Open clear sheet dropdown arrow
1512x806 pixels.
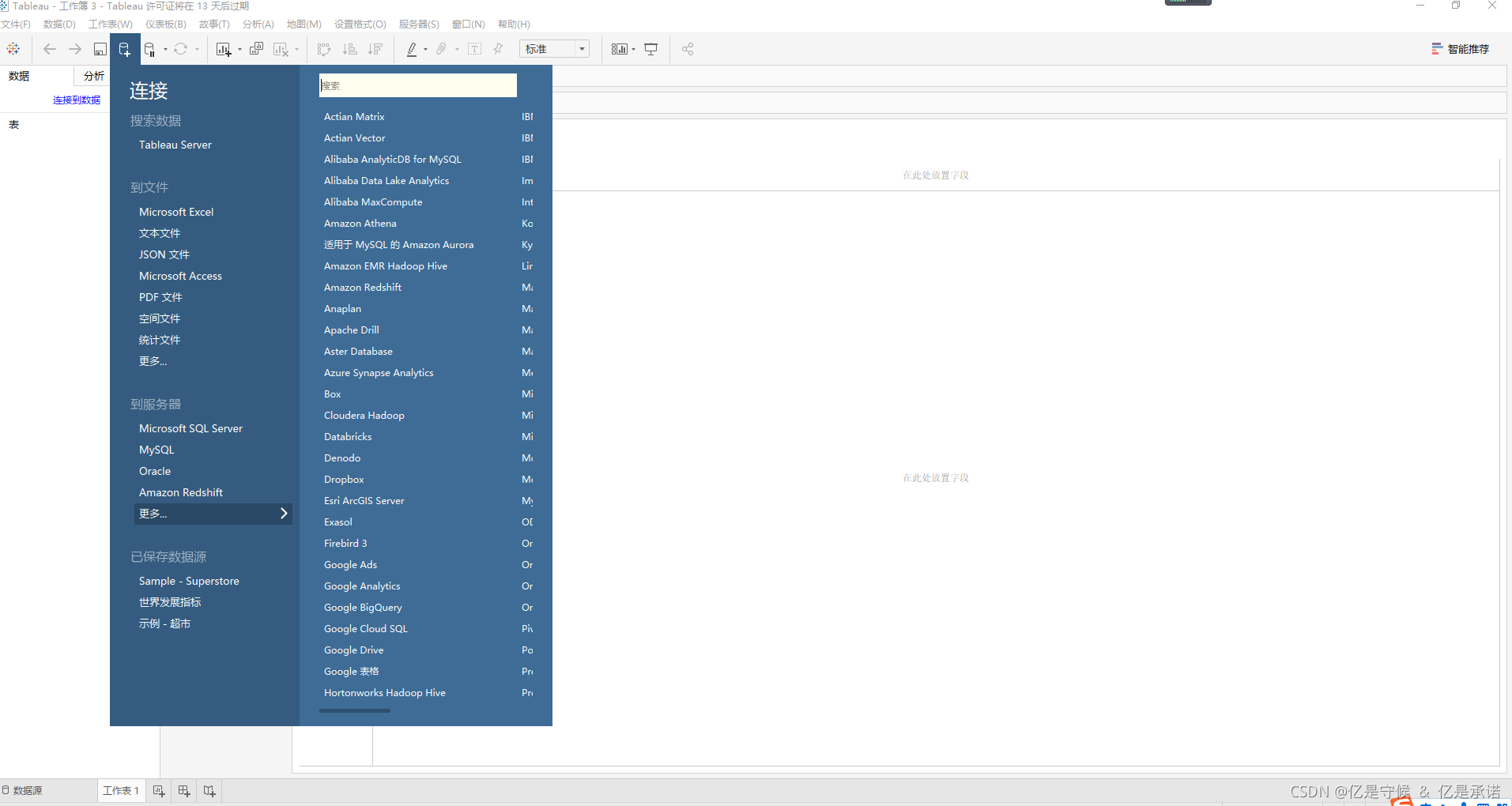[x=296, y=49]
